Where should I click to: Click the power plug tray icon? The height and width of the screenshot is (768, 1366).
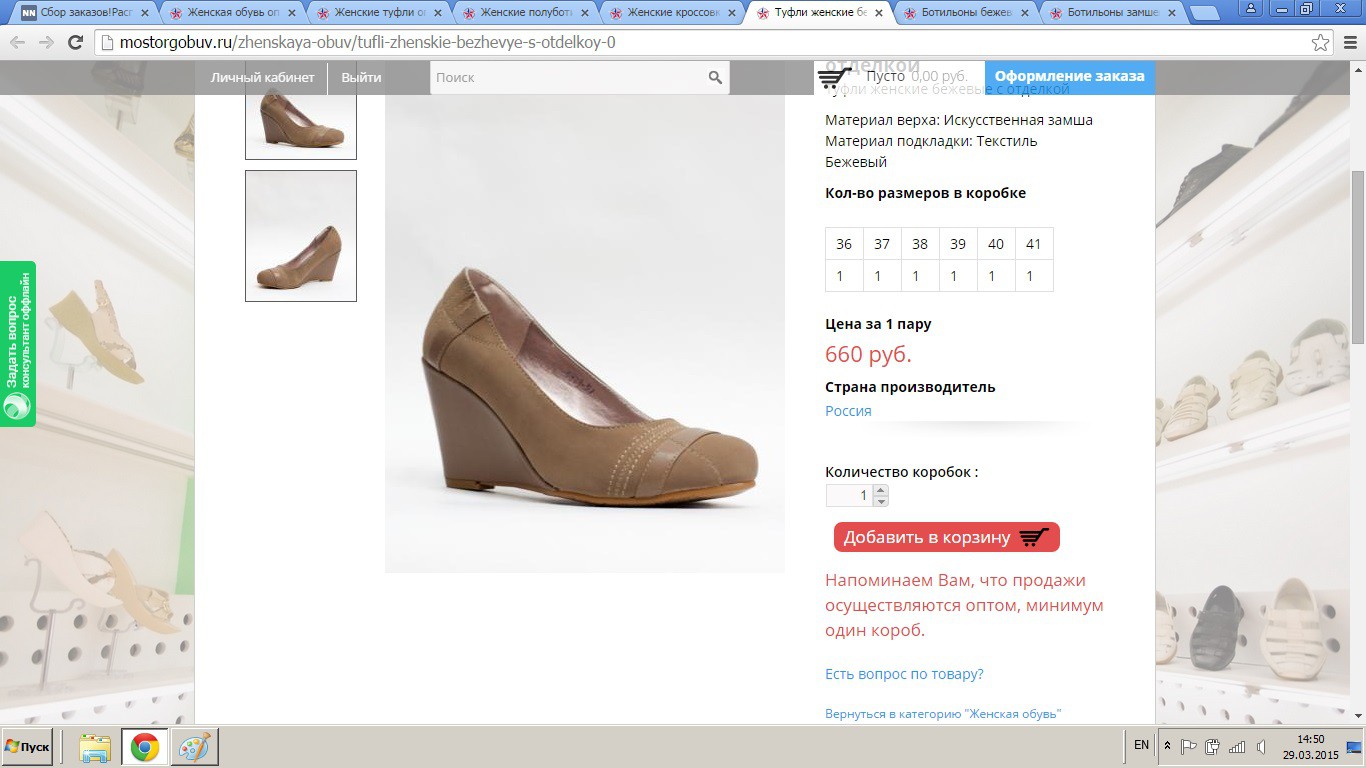(1213, 746)
